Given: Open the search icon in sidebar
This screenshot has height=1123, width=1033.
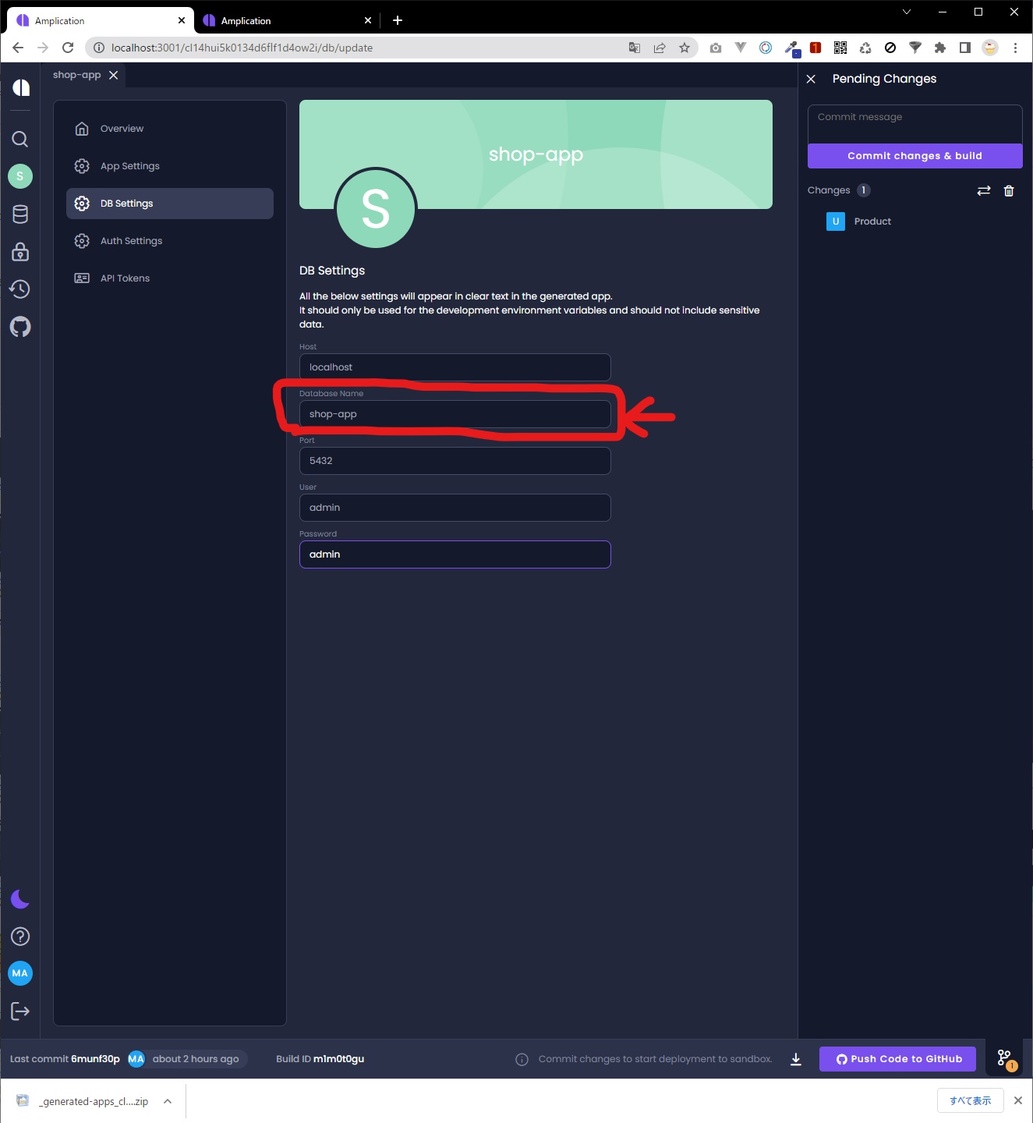Looking at the screenshot, I should 20,139.
